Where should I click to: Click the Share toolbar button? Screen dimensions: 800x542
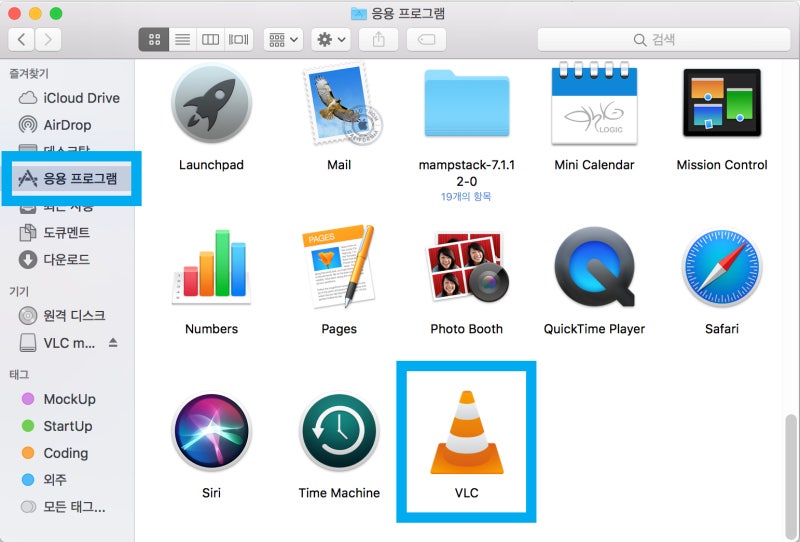[x=379, y=39]
